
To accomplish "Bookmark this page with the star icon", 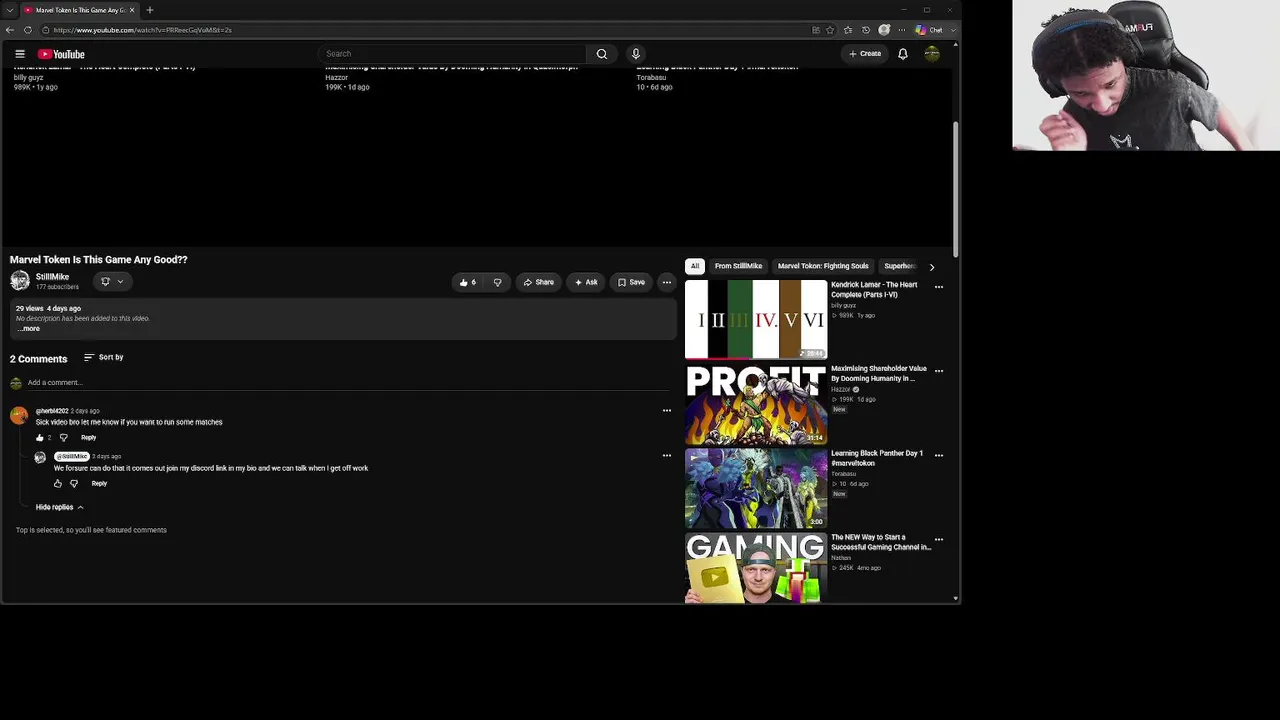I will [830, 30].
